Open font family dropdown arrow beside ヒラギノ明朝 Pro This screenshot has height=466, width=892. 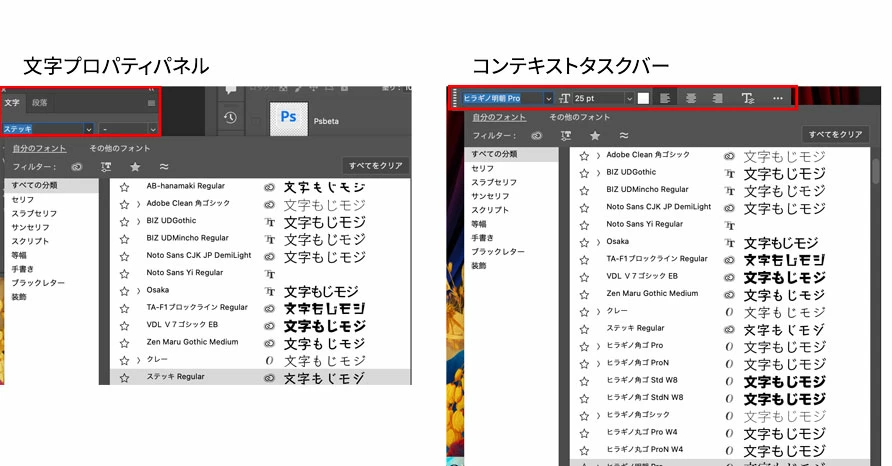[548, 98]
